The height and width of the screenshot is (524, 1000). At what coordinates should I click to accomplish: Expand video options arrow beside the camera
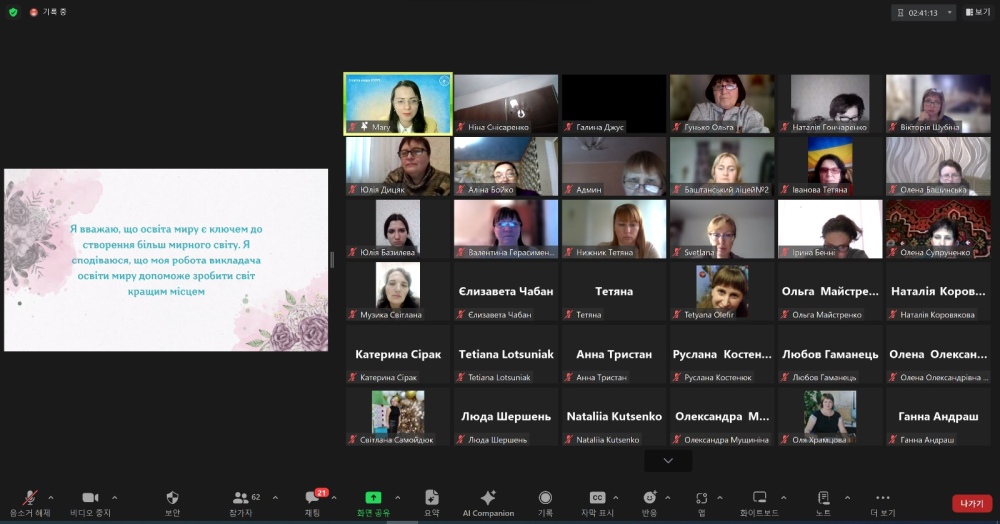coord(114,497)
